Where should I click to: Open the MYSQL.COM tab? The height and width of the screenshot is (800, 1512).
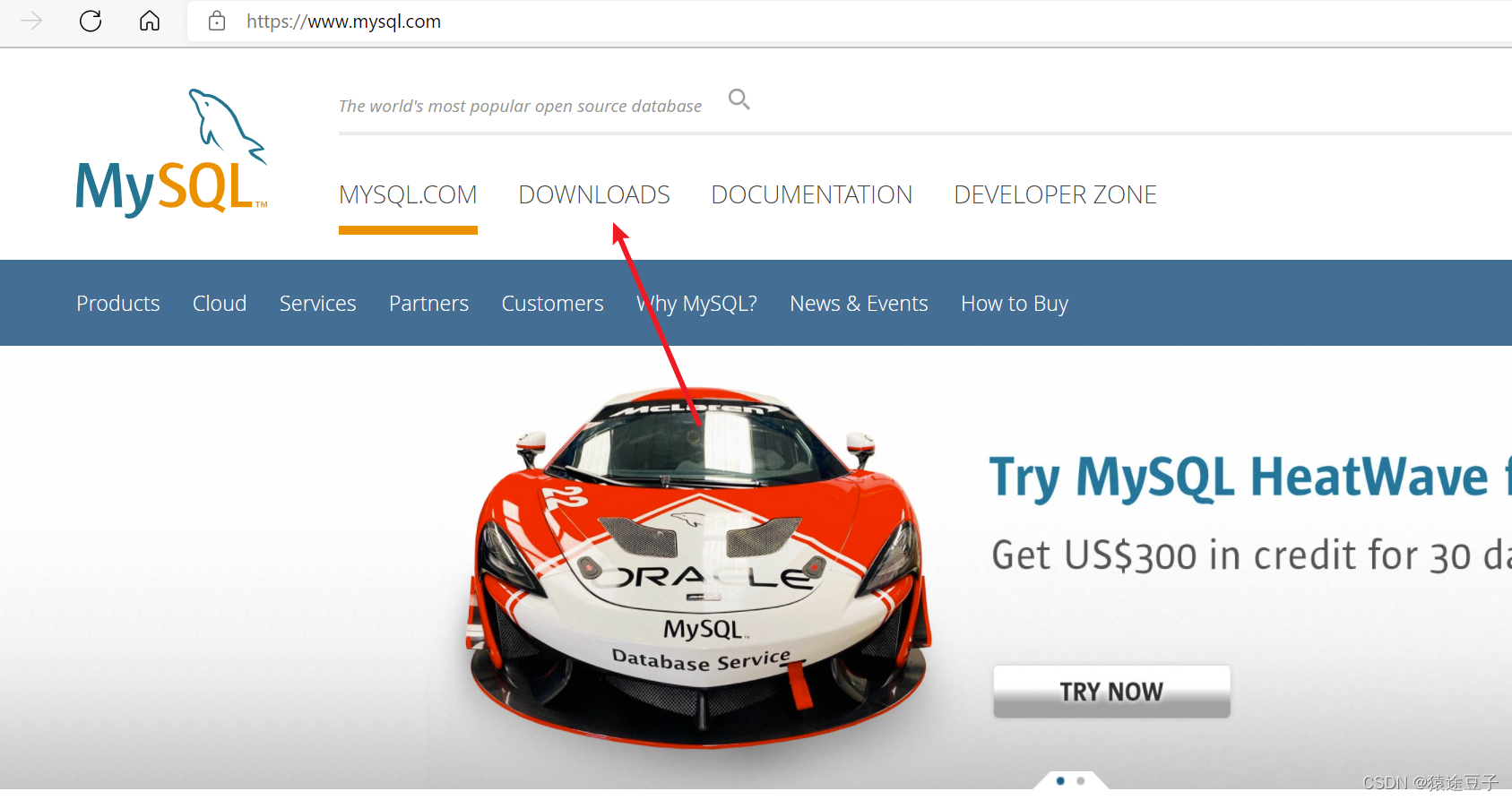tap(408, 194)
